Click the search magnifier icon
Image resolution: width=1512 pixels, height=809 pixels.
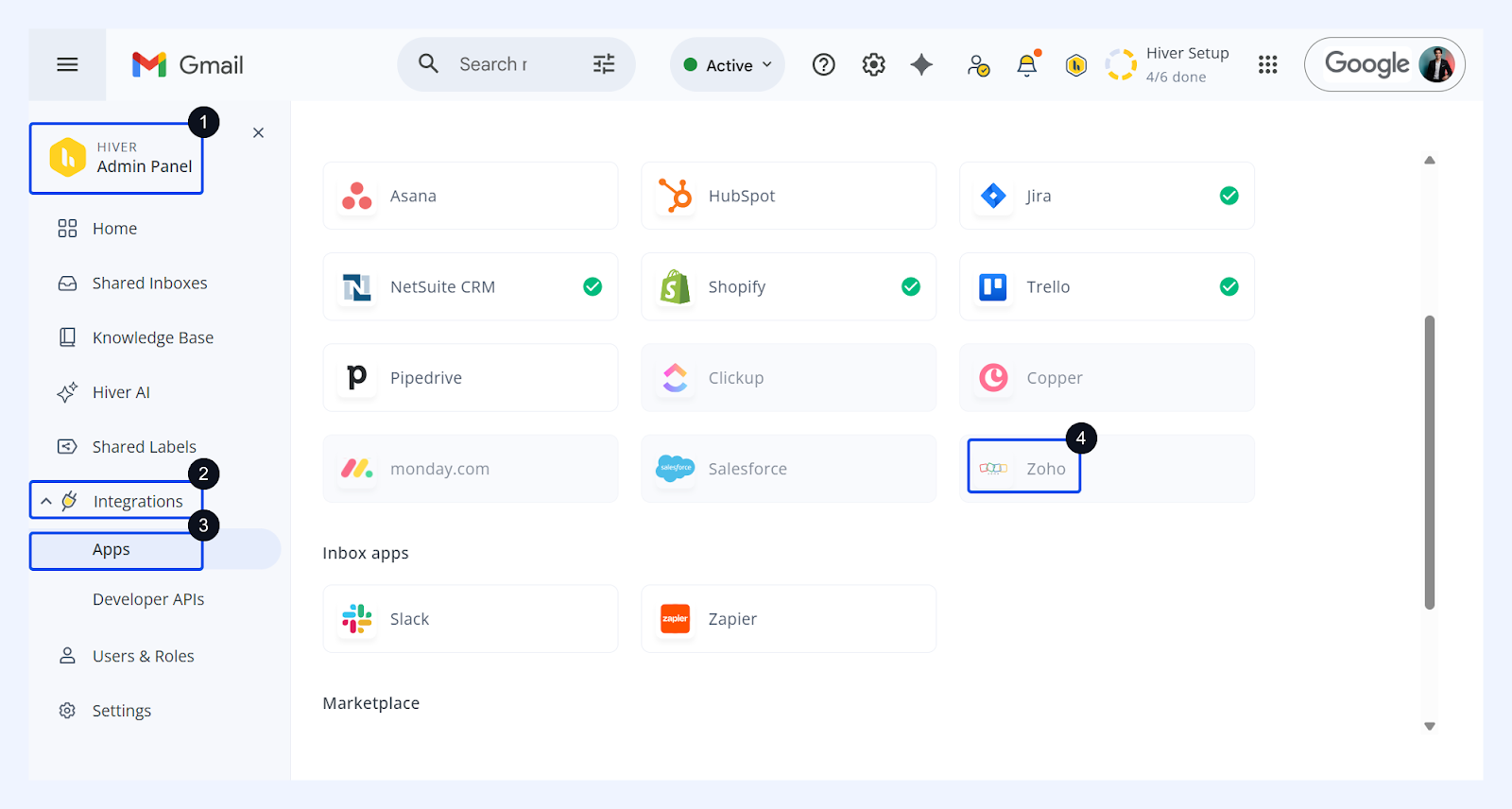coord(428,63)
